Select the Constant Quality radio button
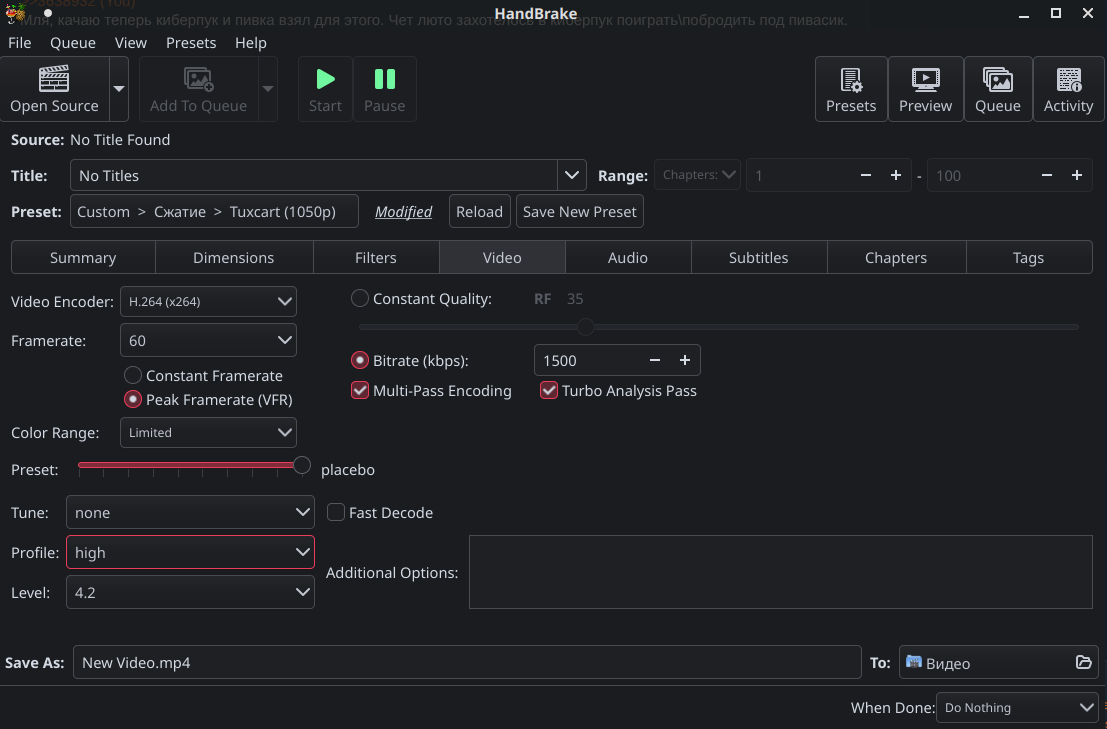The height and width of the screenshot is (729, 1107). click(360, 299)
